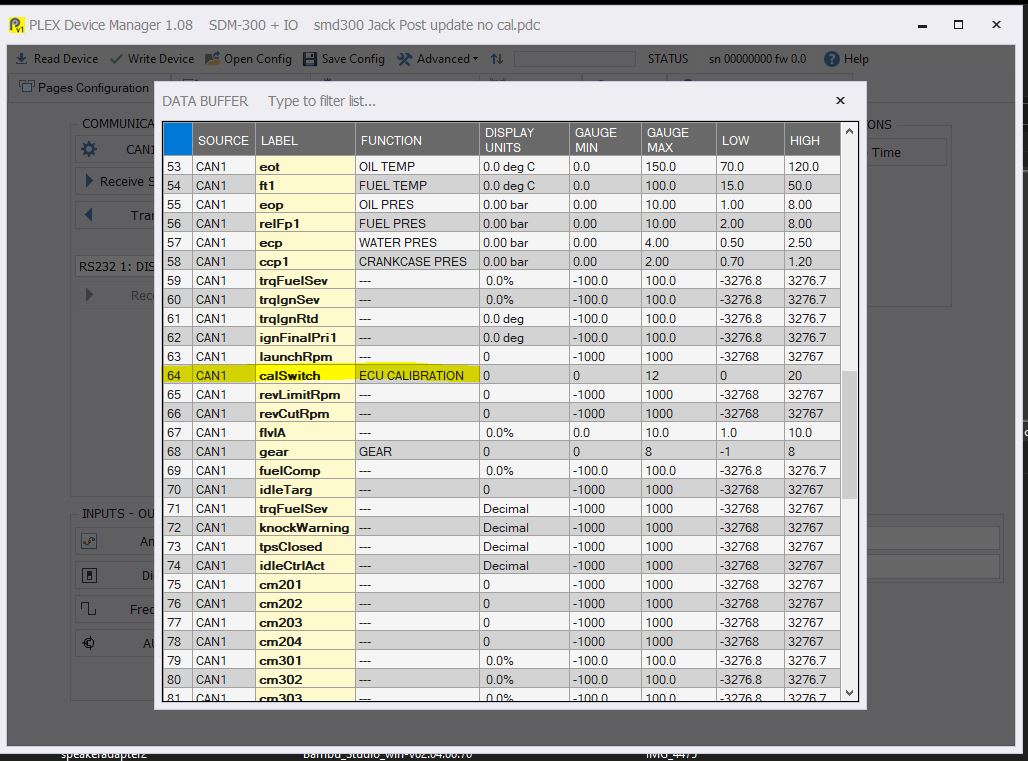
Task: Open a config via Open Config
Action: (x=248, y=59)
